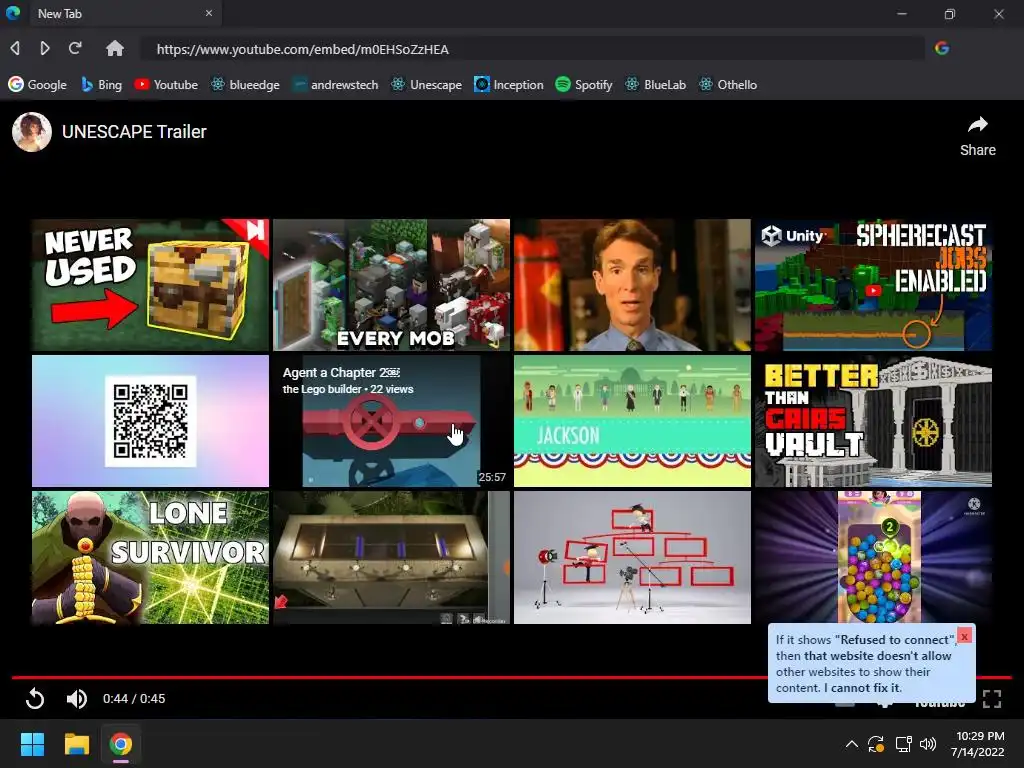Play the lit room interior video
This screenshot has height=768, width=1024.
[x=391, y=557]
